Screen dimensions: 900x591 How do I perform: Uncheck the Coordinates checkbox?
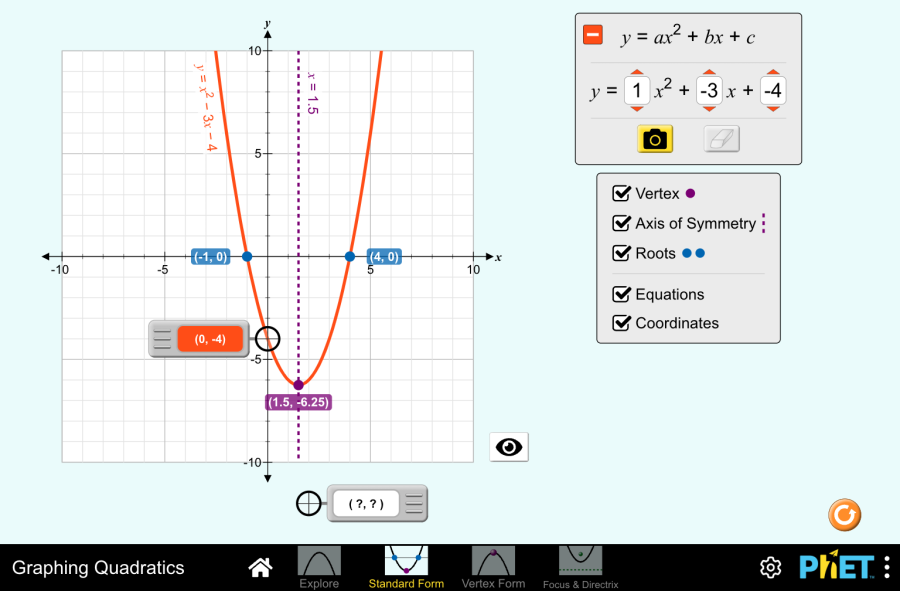[621, 323]
